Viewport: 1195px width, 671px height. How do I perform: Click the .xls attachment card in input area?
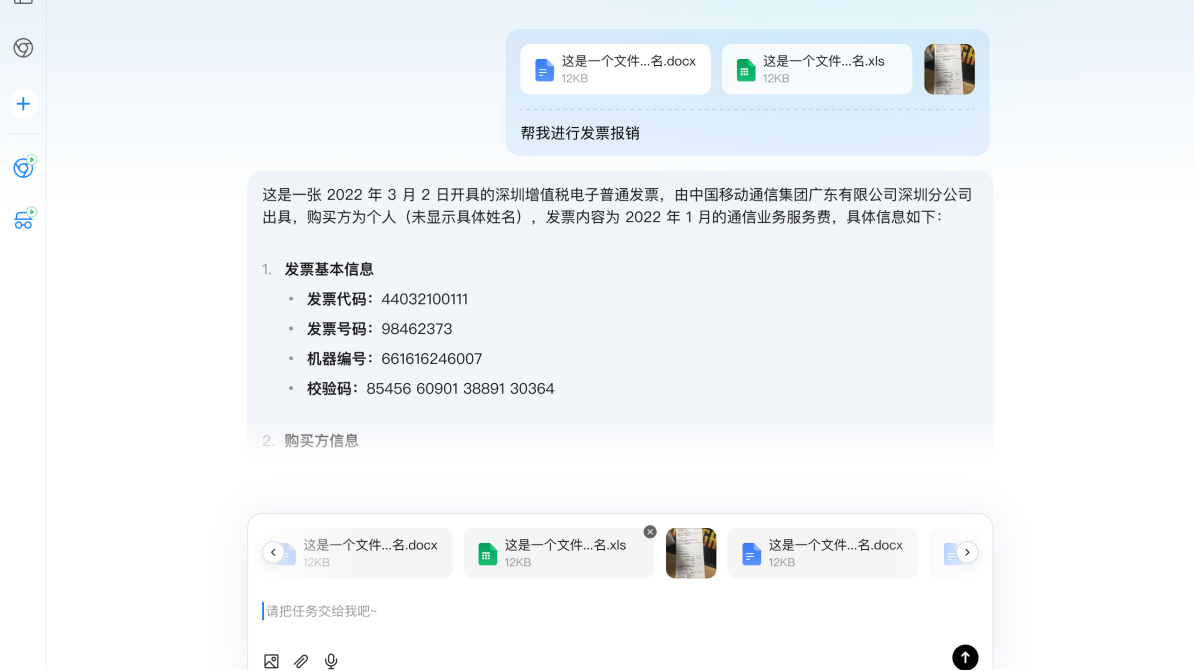click(x=558, y=553)
